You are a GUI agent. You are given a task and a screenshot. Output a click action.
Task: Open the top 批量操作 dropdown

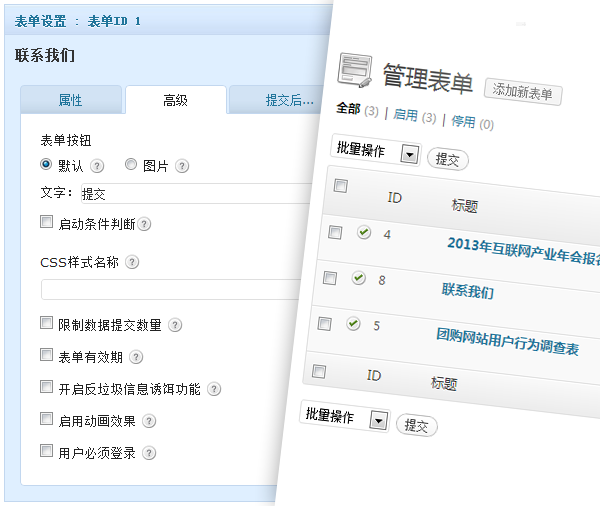[x=408, y=154]
